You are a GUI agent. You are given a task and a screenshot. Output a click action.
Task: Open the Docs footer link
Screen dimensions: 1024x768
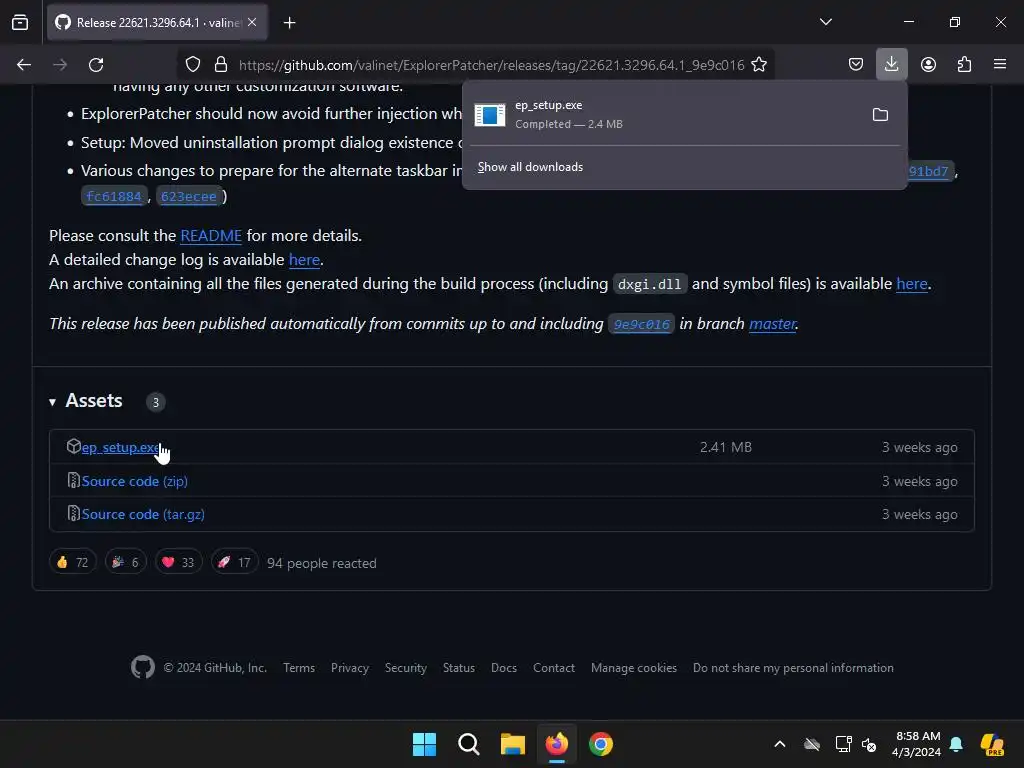tap(504, 668)
